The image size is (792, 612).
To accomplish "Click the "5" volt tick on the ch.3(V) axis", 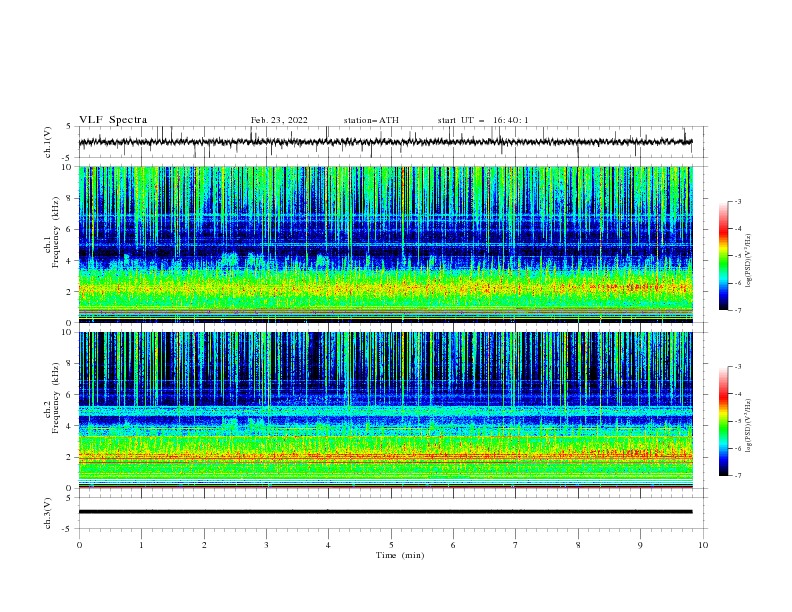I will click(x=69, y=498).
